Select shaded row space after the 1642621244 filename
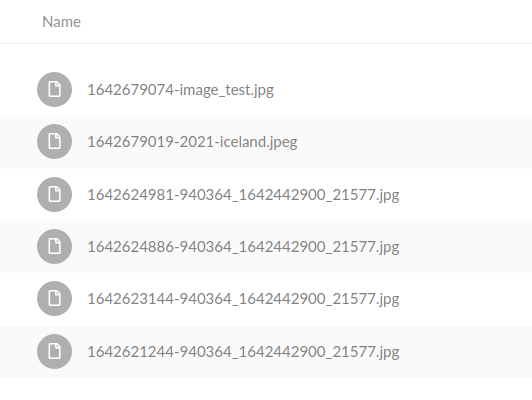This screenshot has width=532, height=400. [x=466, y=352]
